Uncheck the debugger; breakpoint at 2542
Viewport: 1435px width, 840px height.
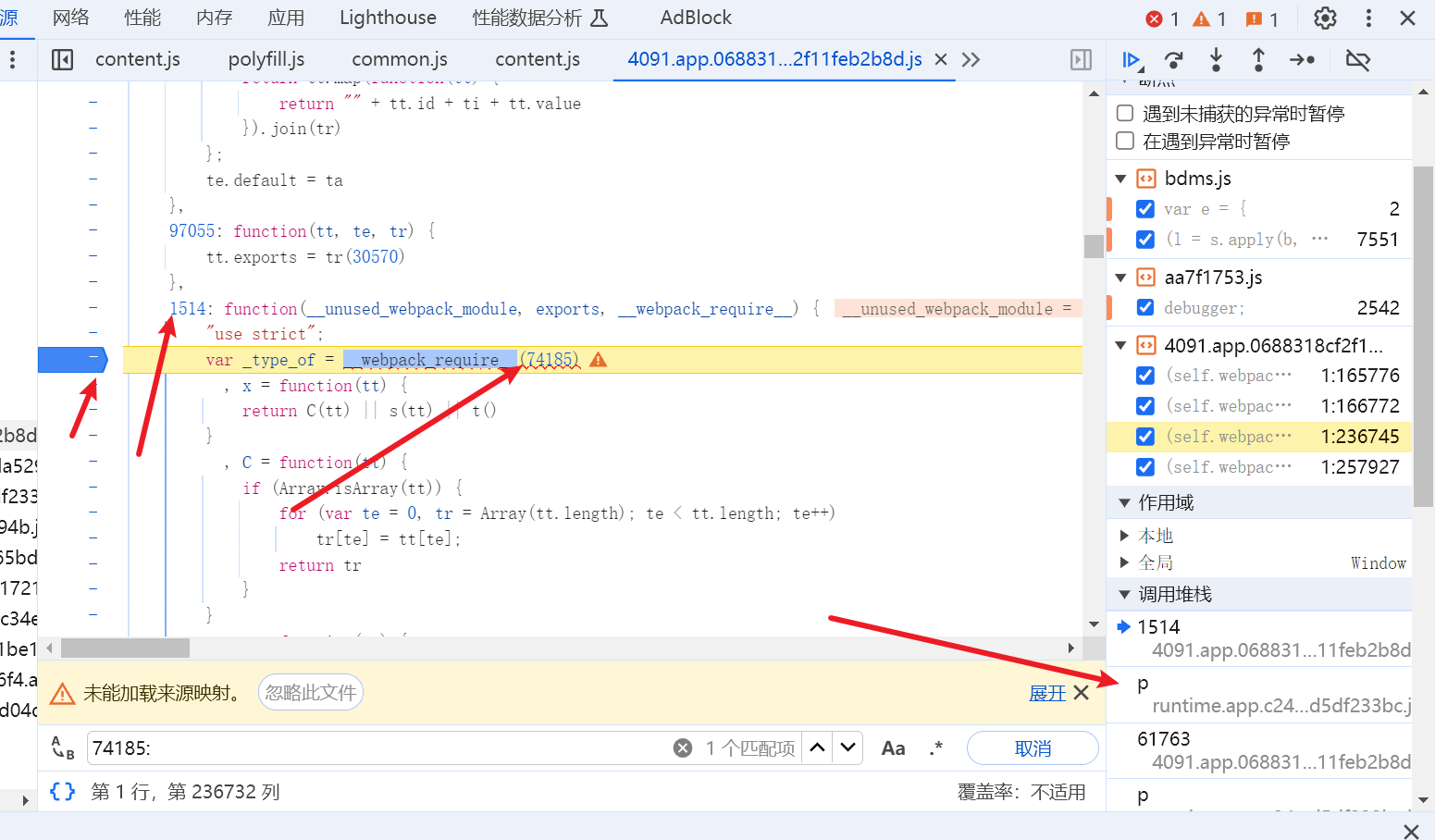tap(1145, 307)
